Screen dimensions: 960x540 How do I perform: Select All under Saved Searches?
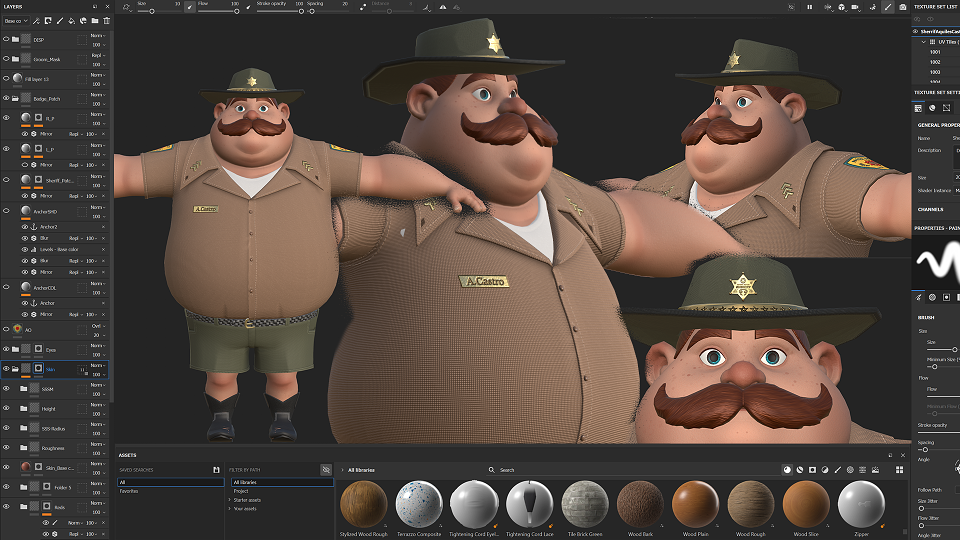pos(170,482)
